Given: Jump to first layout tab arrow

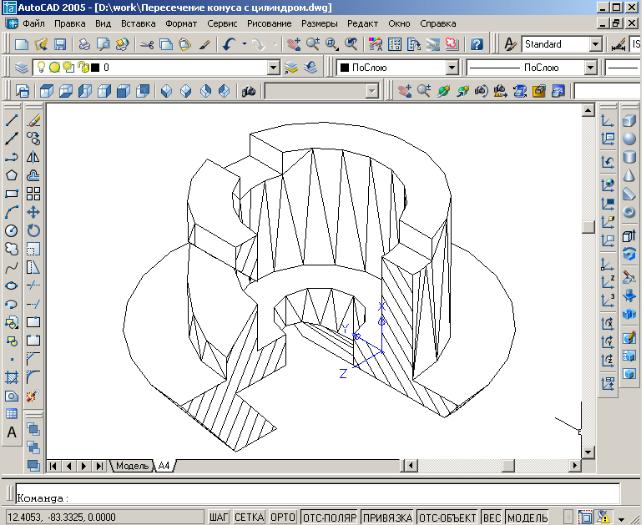Looking at the screenshot, I should click(x=53, y=466).
